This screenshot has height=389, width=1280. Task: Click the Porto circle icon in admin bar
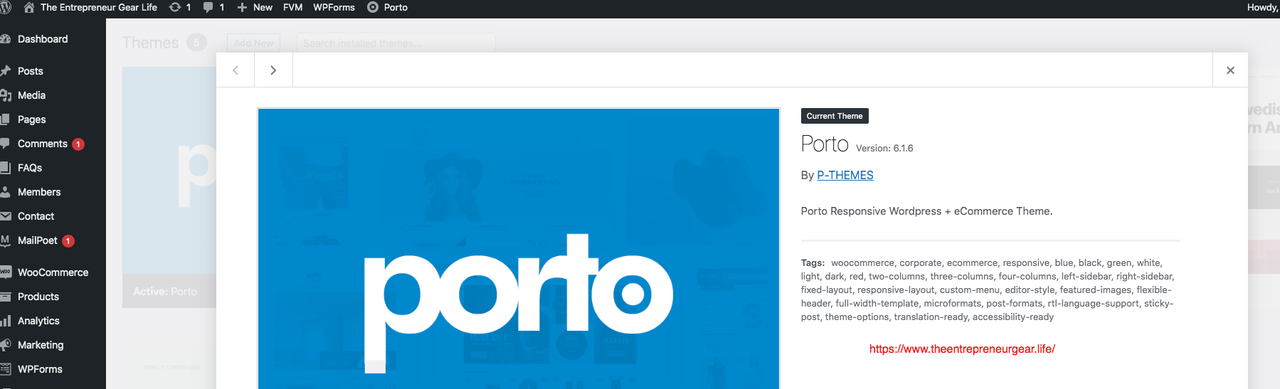[x=372, y=7]
